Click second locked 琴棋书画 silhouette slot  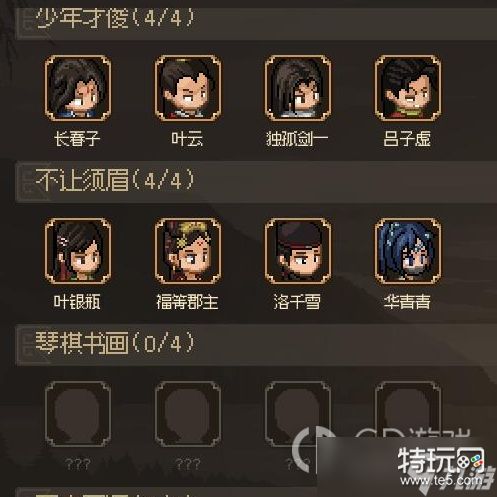(188, 414)
